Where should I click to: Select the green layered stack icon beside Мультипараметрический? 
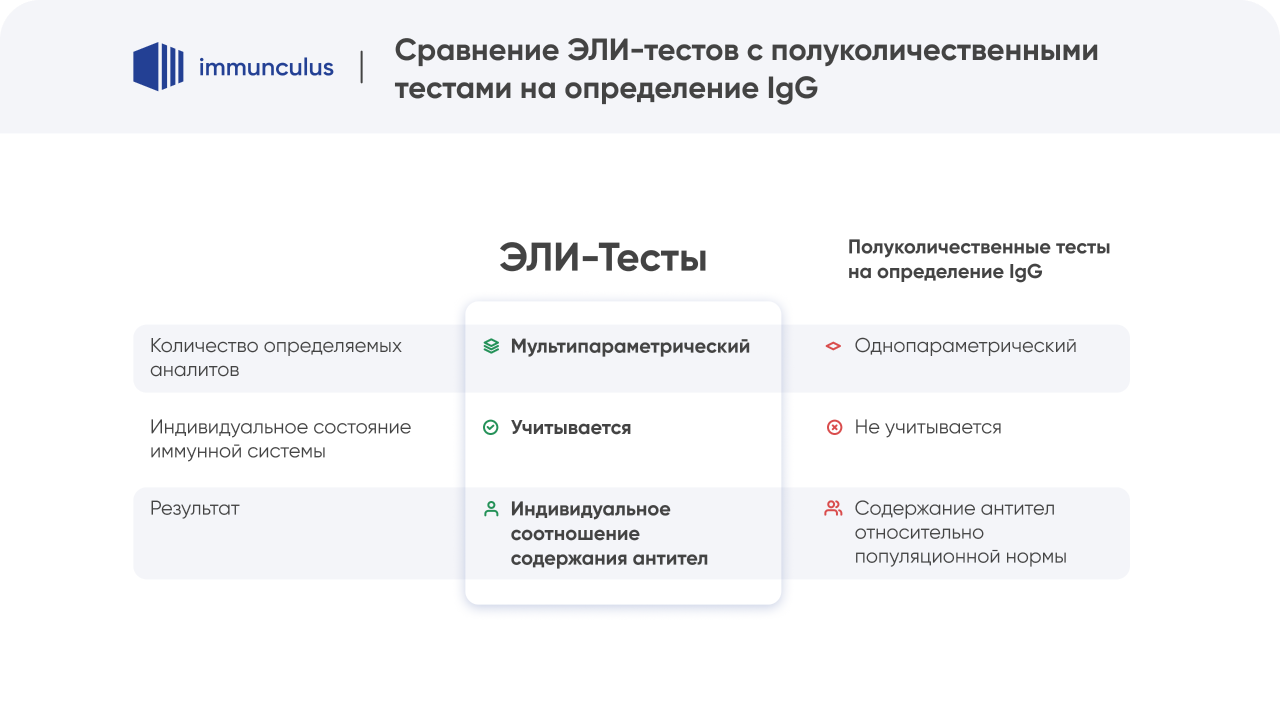point(490,346)
